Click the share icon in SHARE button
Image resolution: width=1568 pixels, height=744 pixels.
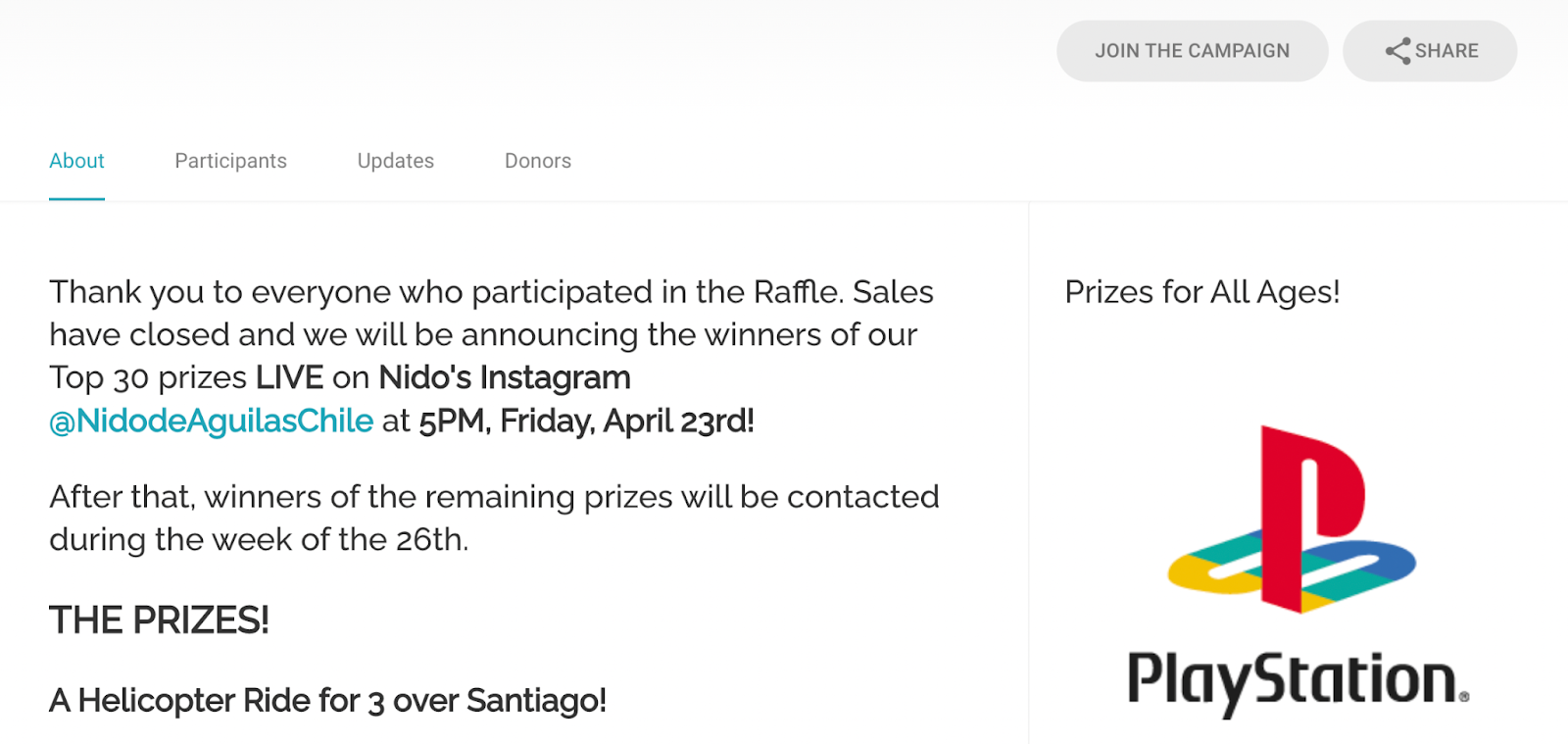(x=1397, y=51)
